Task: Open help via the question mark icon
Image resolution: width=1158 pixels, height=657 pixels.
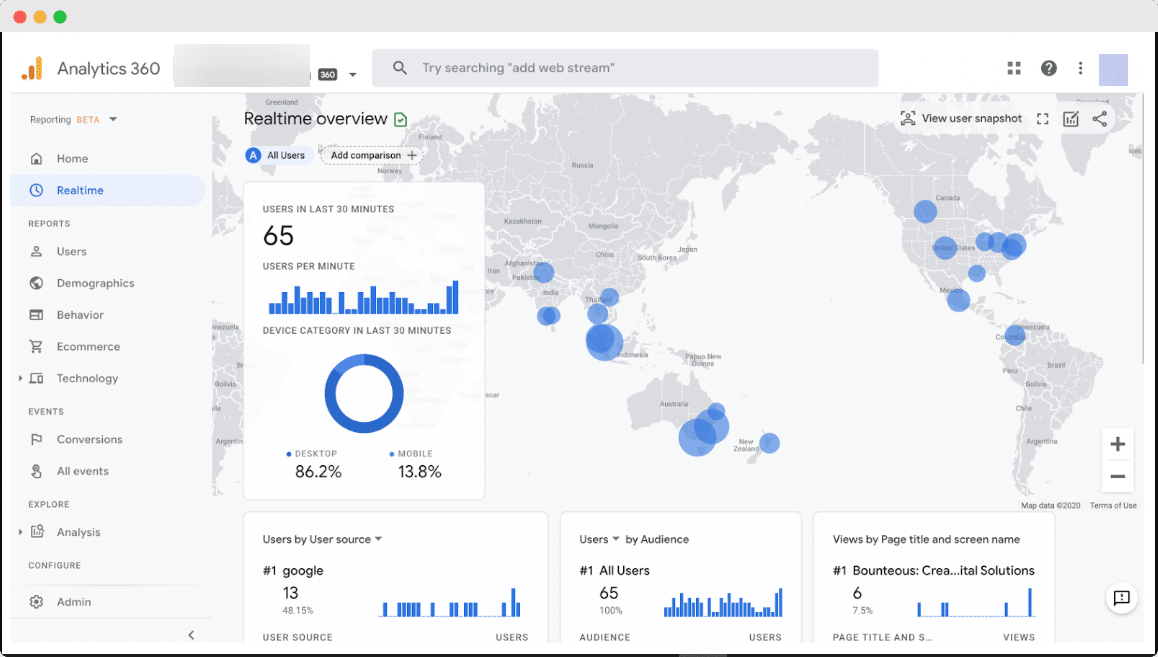Action: pyautogui.click(x=1048, y=68)
